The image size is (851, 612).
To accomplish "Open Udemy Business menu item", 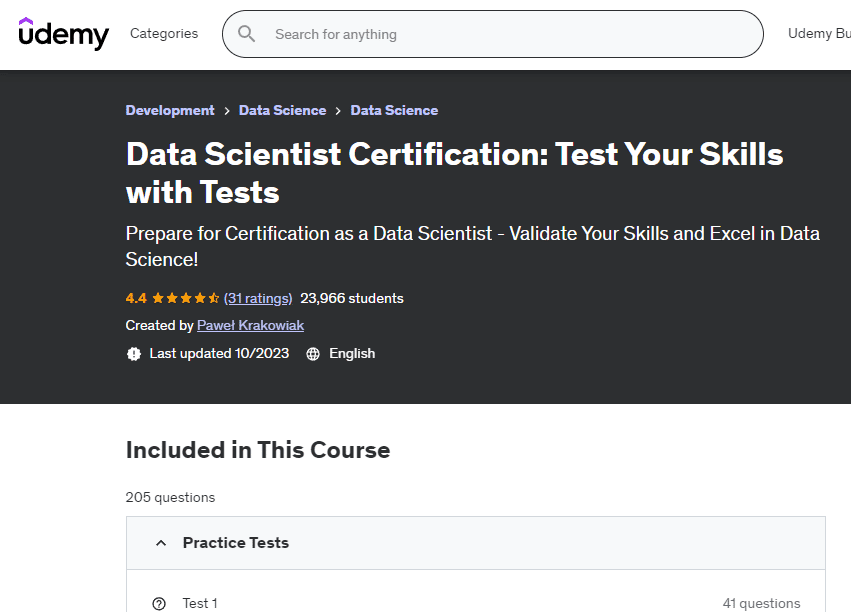I will 818,34.
